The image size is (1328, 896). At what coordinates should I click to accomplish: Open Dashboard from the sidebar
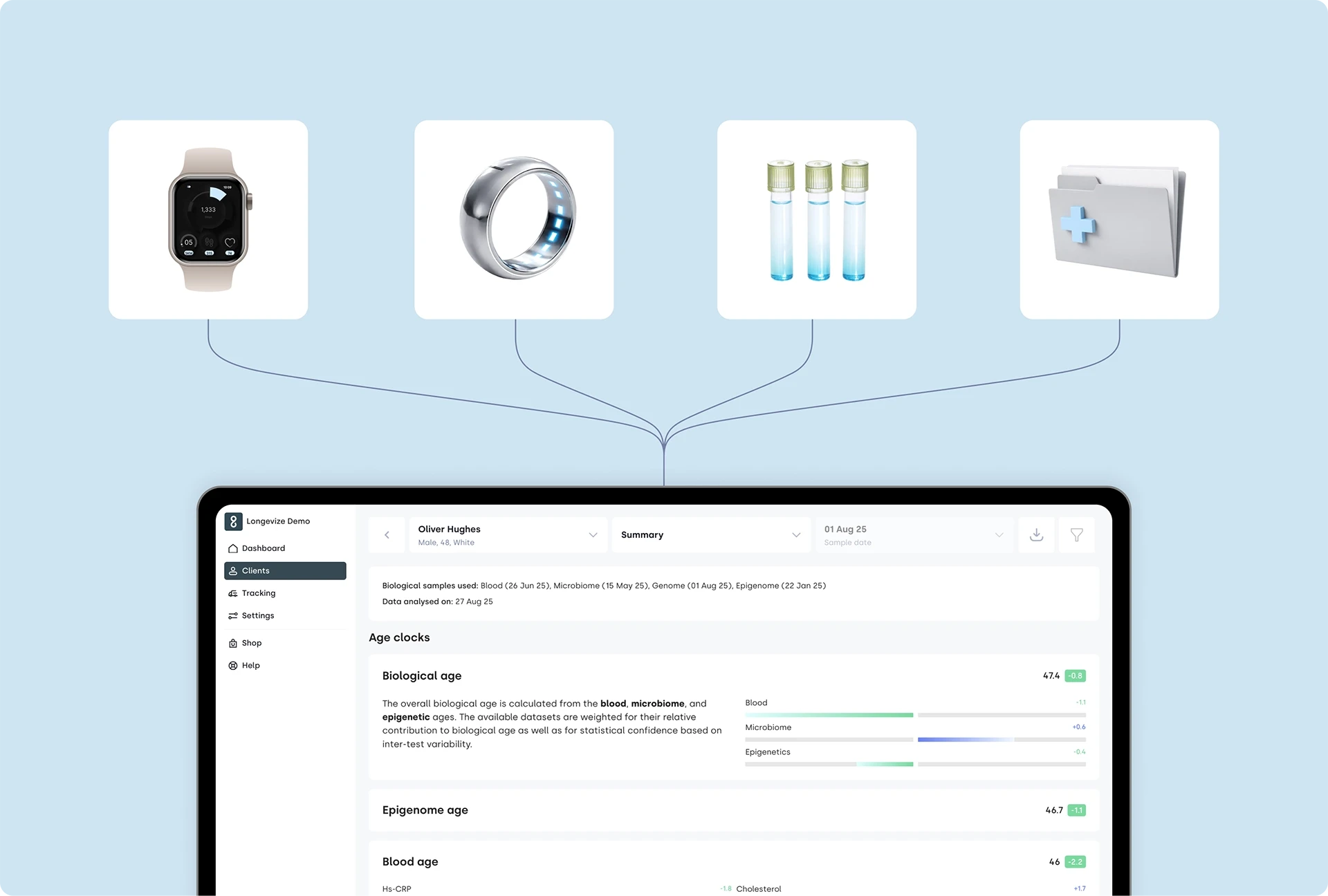pyautogui.click(x=263, y=548)
